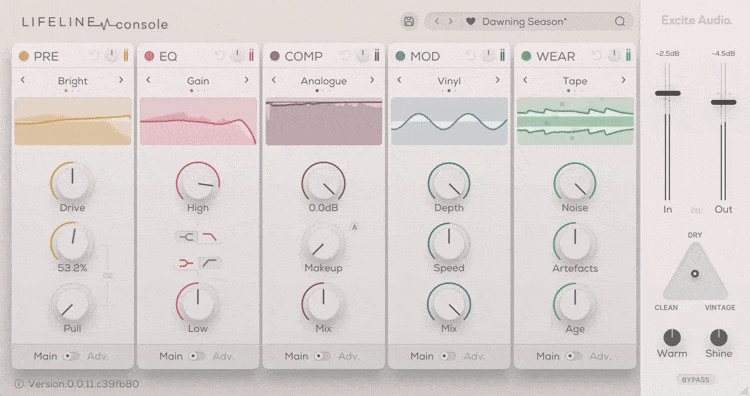Click the Main label in PRE module
The width and height of the screenshot is (750, 396).
click(x=45, y=356)
